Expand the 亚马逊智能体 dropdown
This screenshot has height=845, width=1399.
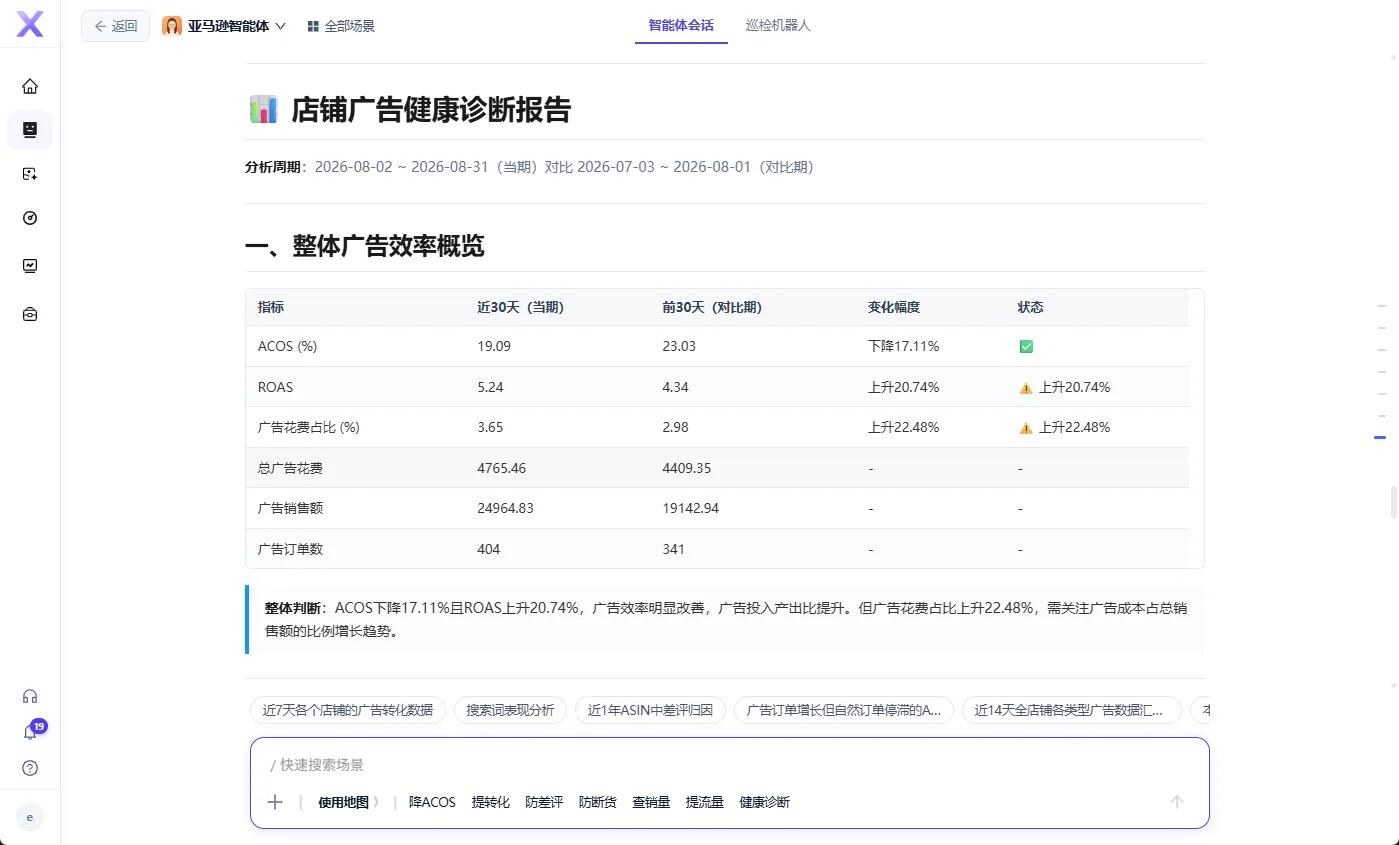point(280,26)
